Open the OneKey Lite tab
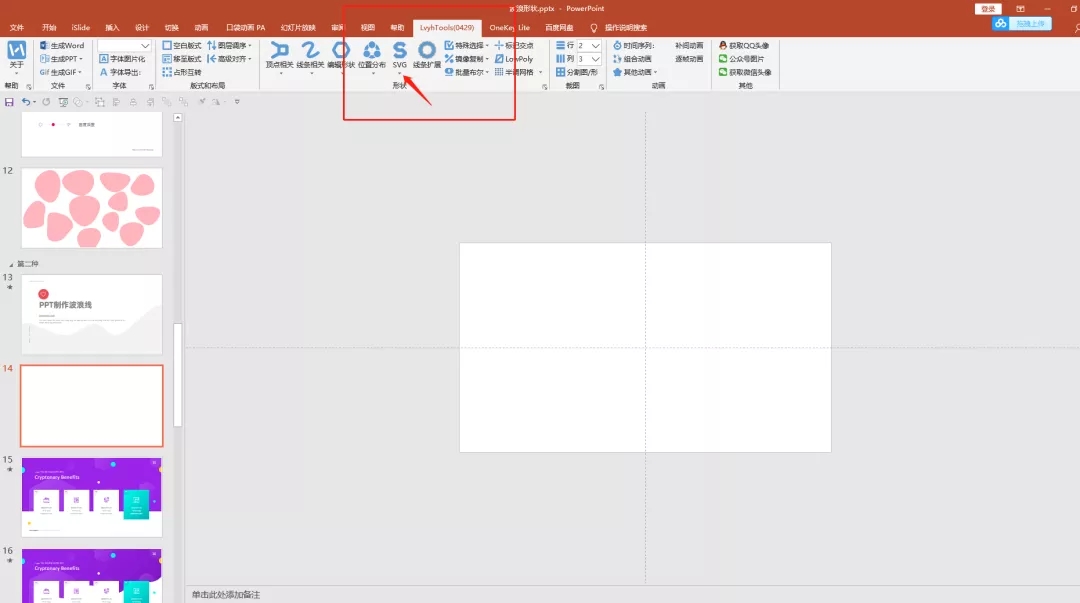The height and width of the screenshot is (603, 1080). (x=509, y=28)
